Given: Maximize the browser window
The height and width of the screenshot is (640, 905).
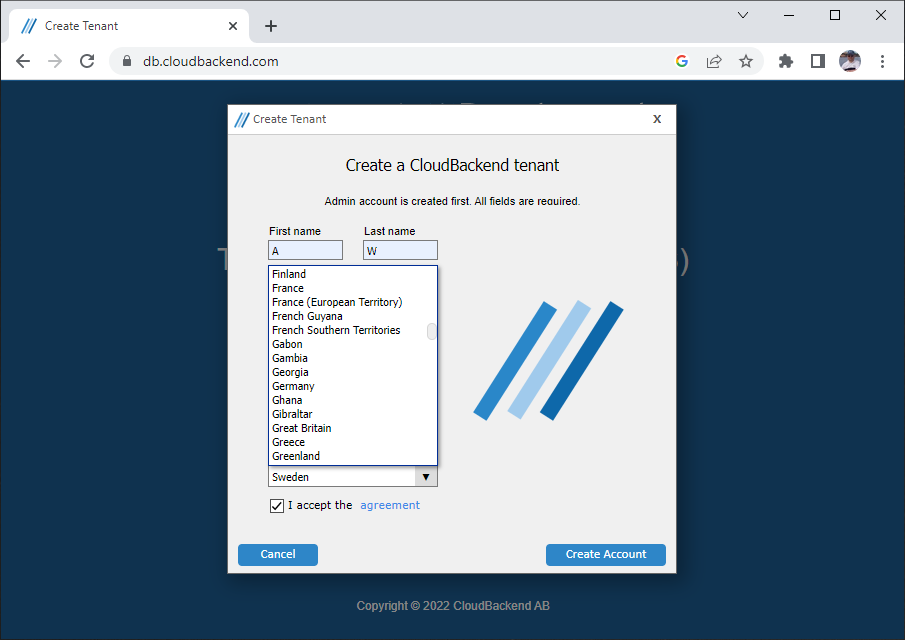Looking at the screenshot, I should pyautogui.click(x=835, y=15).
